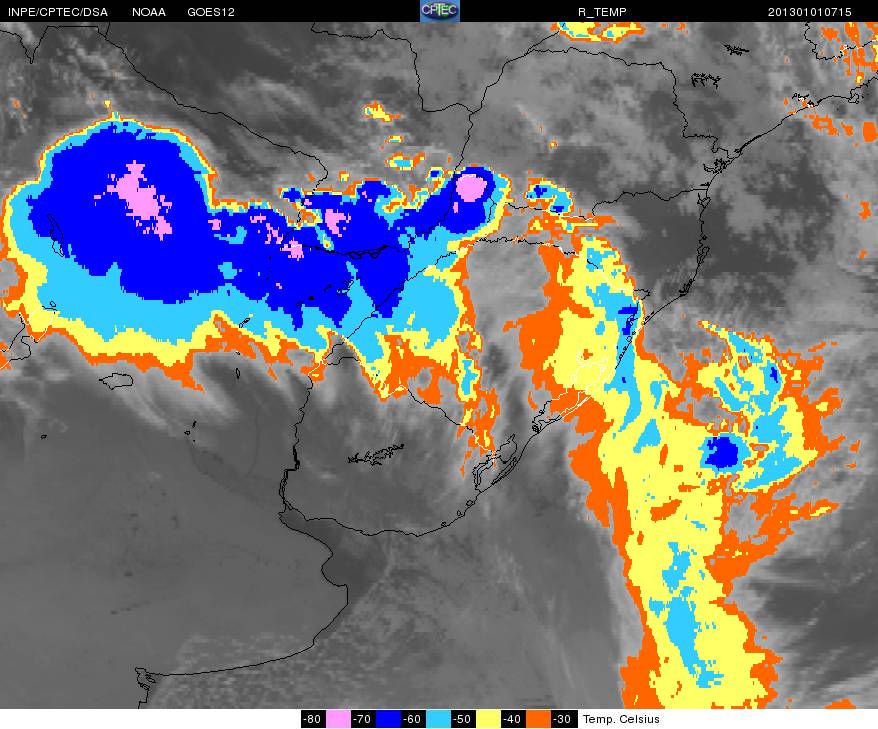Click the CPTEC logo in the header

[x=440, y=11]
